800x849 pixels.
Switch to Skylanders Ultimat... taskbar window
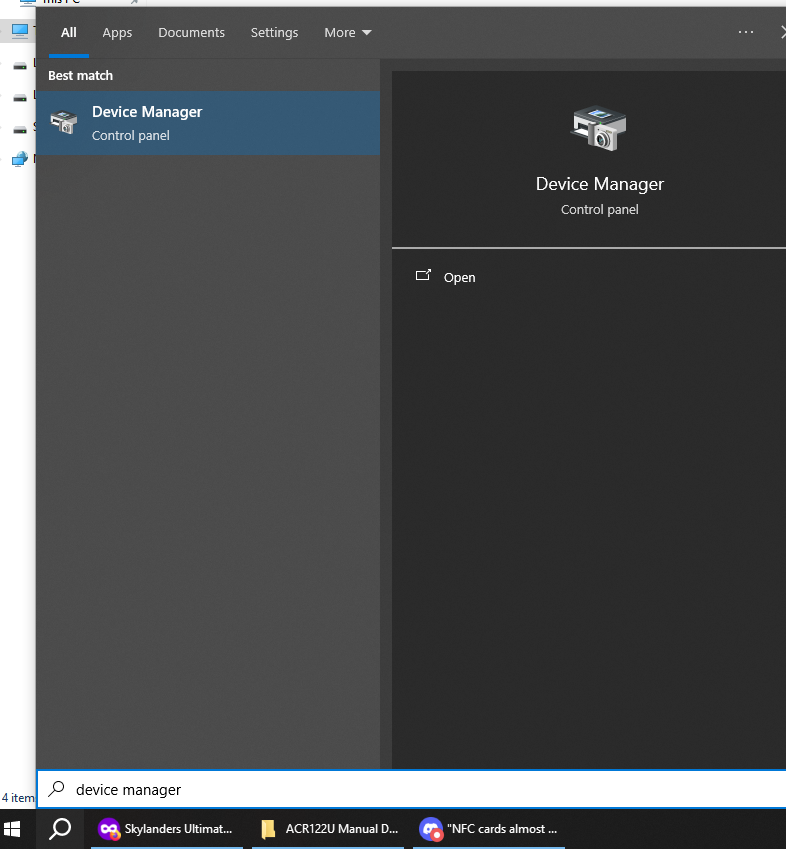[167, 829]
